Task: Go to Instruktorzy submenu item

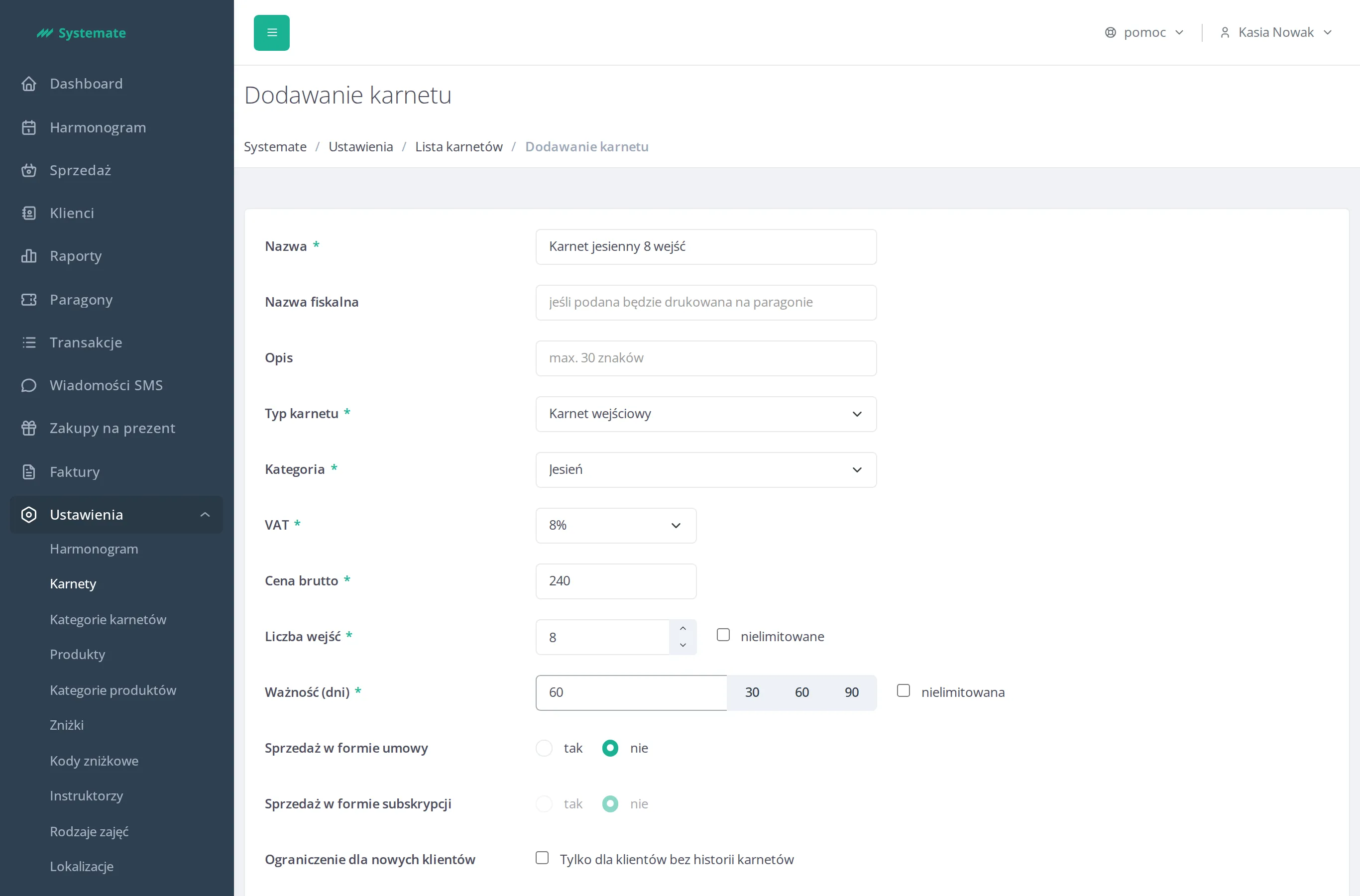Action: pyautogui.click(x=86, y=796)
